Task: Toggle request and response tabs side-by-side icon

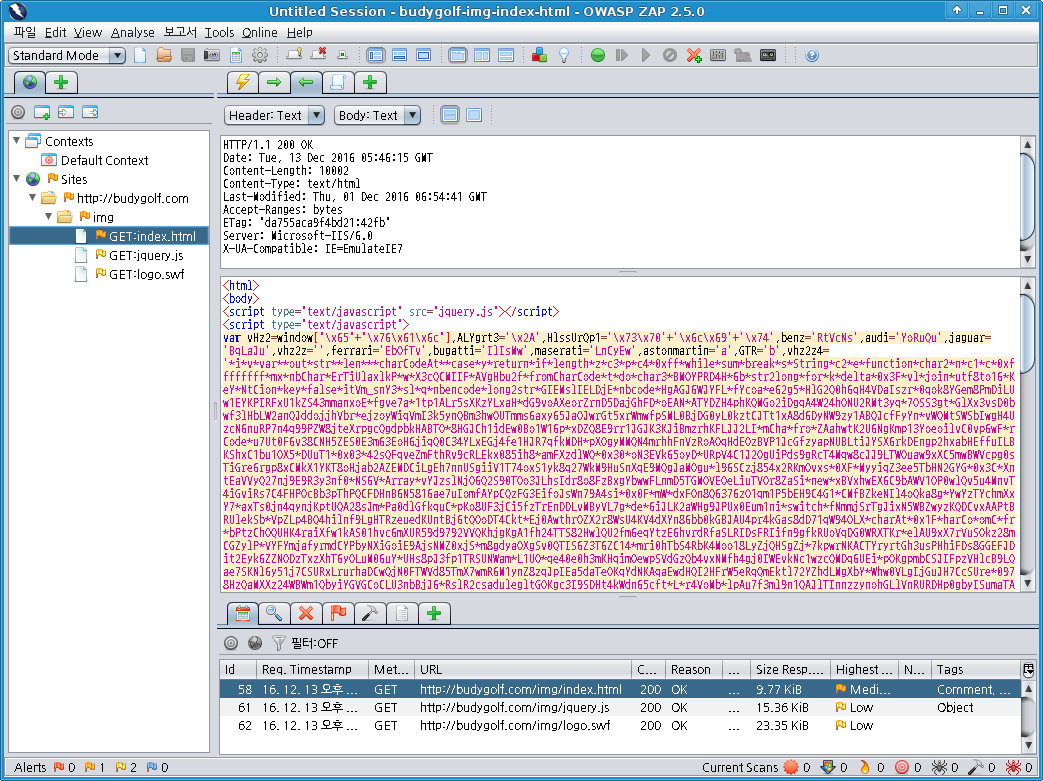Action: [x=482, y=55]
